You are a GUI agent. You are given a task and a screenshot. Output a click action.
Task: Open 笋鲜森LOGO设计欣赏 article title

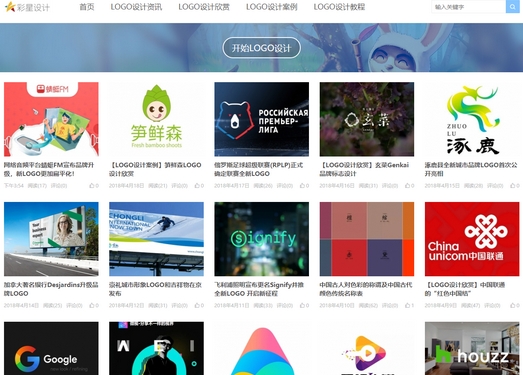155,169
